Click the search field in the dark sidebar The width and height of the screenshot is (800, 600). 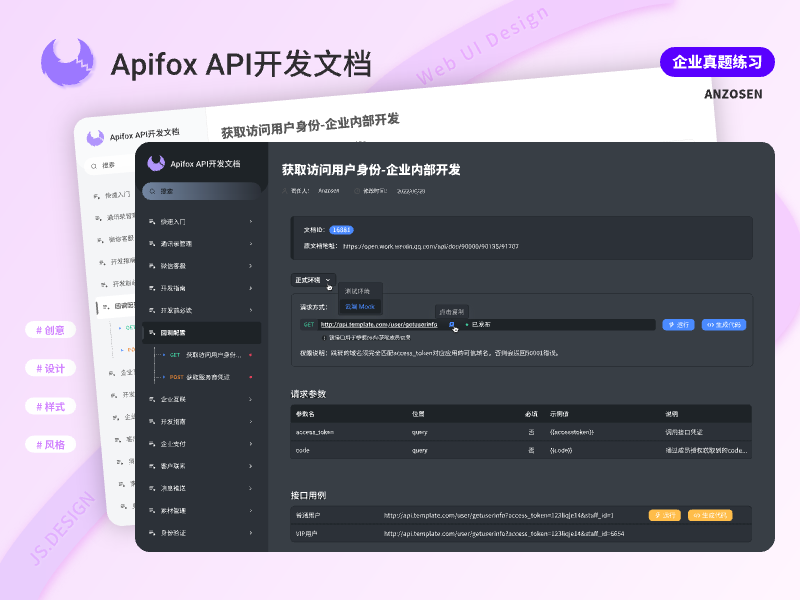click(x=202, y=191)
